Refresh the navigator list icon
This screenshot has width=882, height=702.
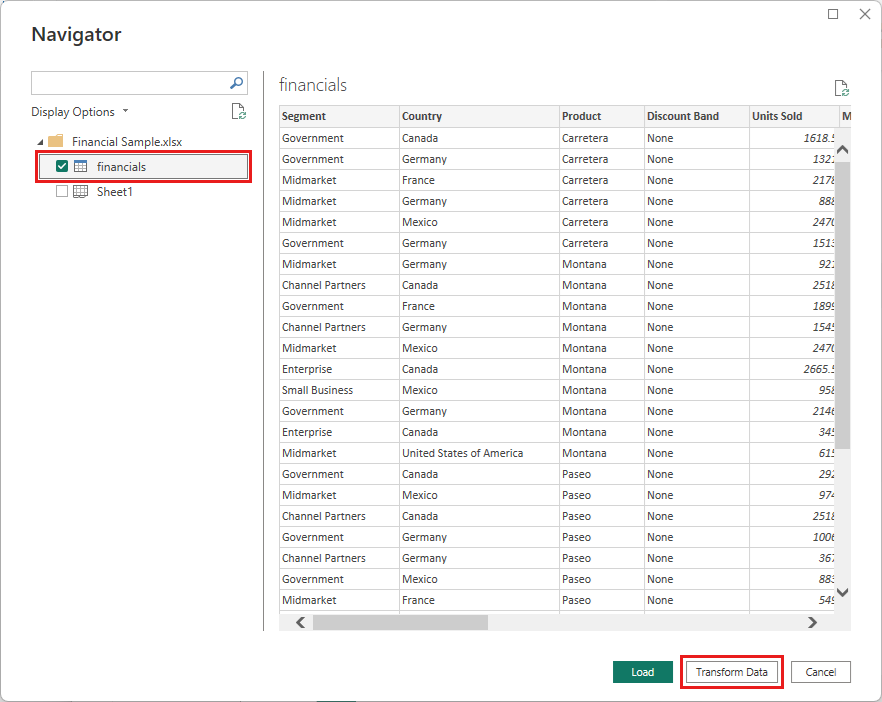[238, 111]
